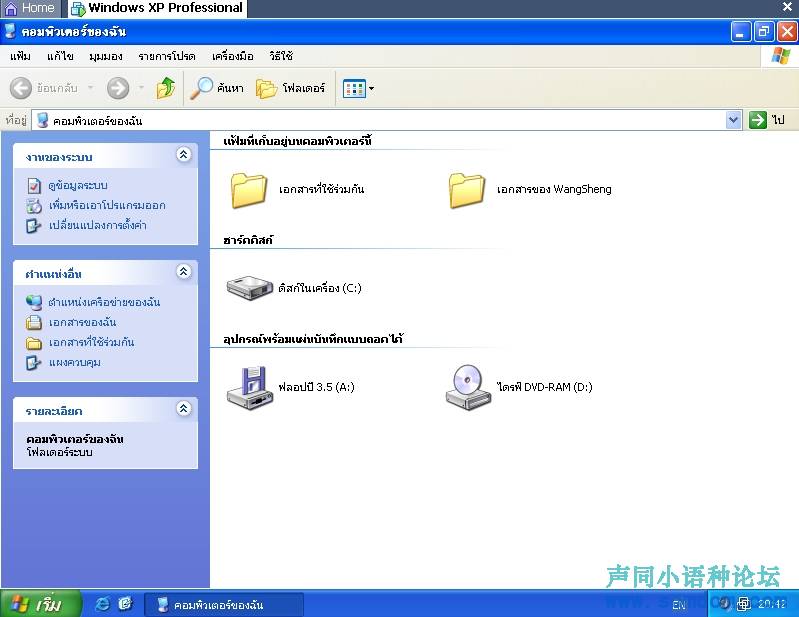Screen dimensions: 799x617
Task: Open the มุมมอง (View) menu
Action: tap(105, 56)
